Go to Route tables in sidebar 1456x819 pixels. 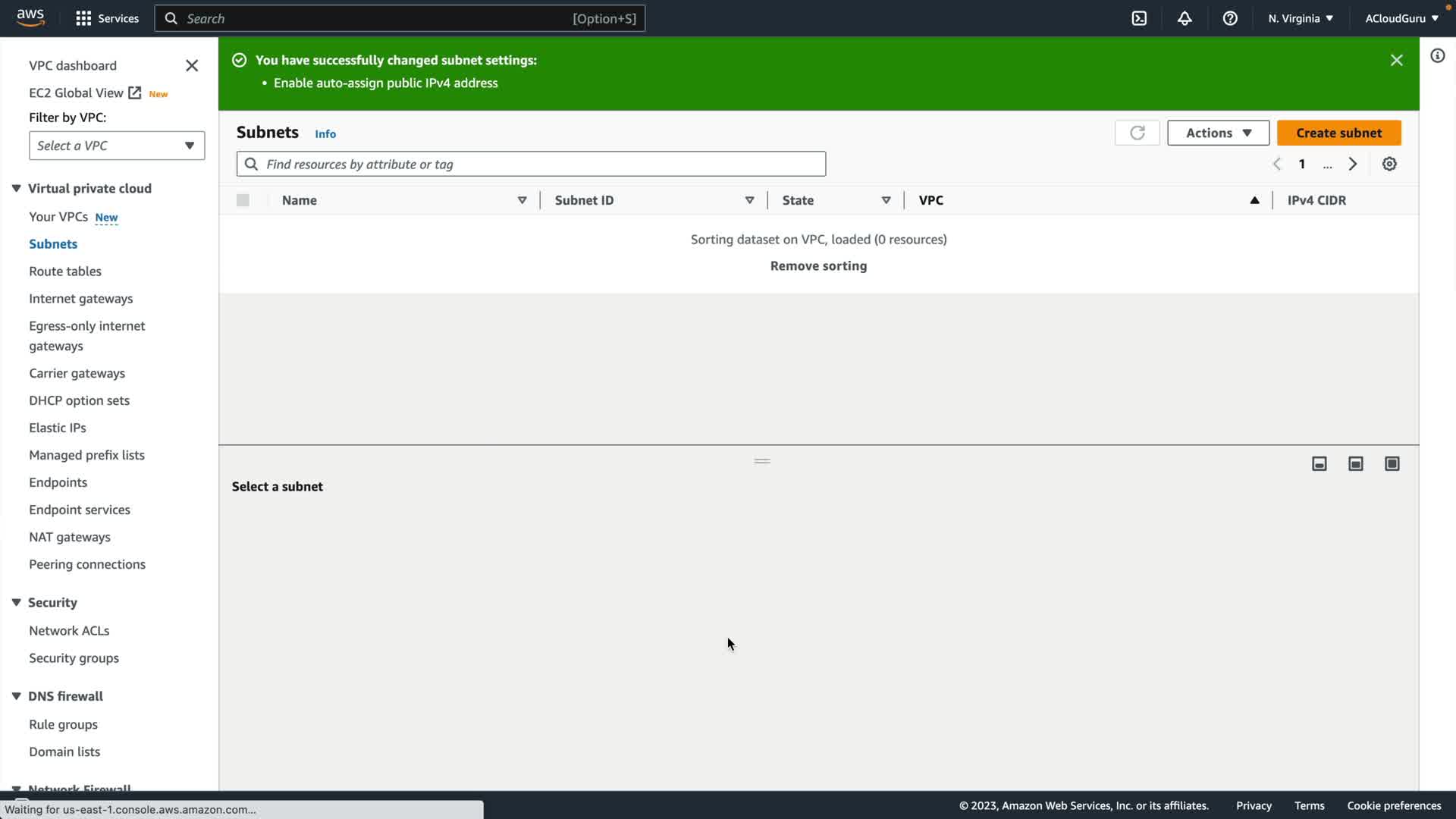(x=65, y=271)
